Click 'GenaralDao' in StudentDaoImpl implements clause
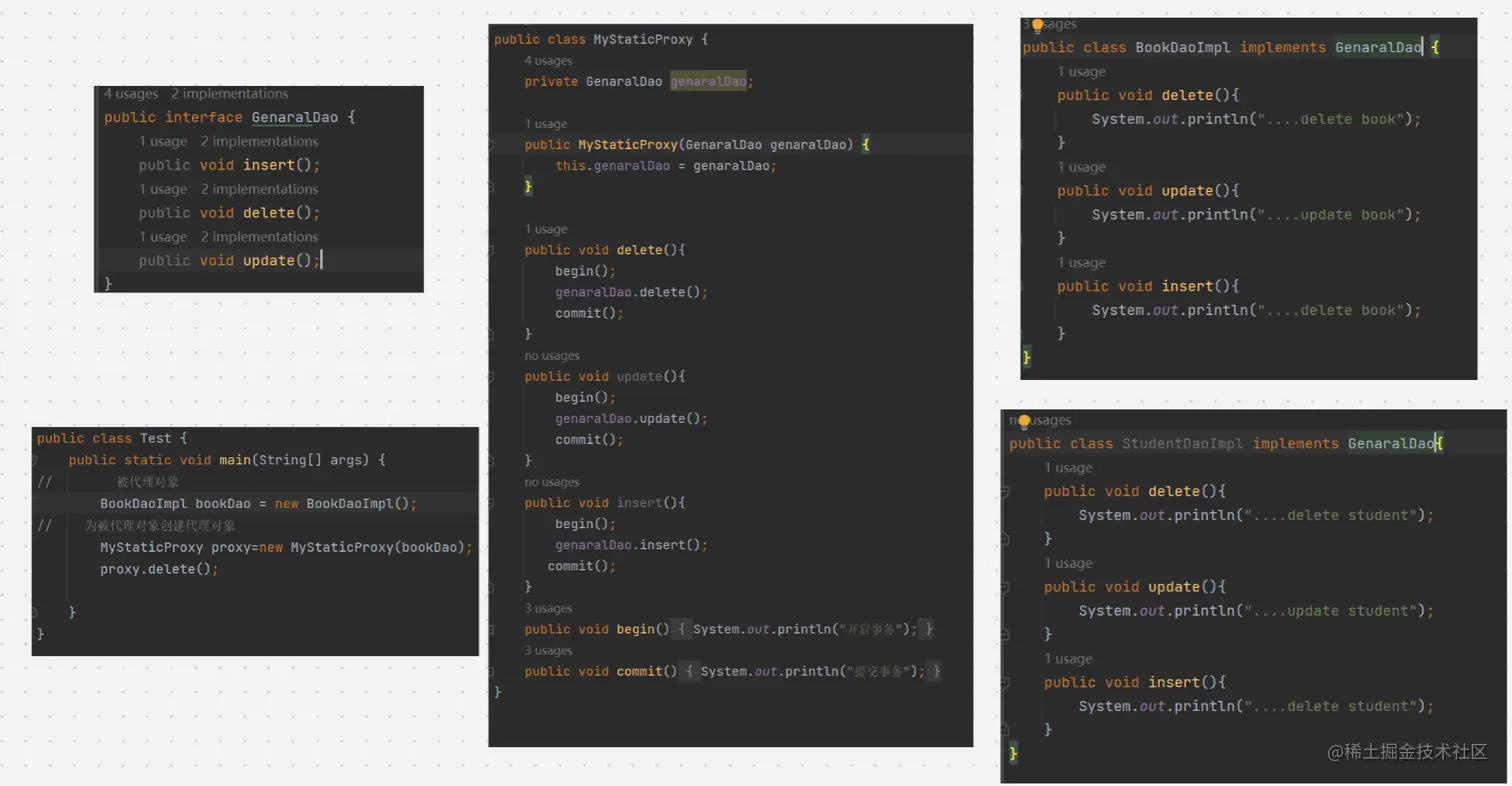The image size is (1512, 786). click(x=1391, y=444)
